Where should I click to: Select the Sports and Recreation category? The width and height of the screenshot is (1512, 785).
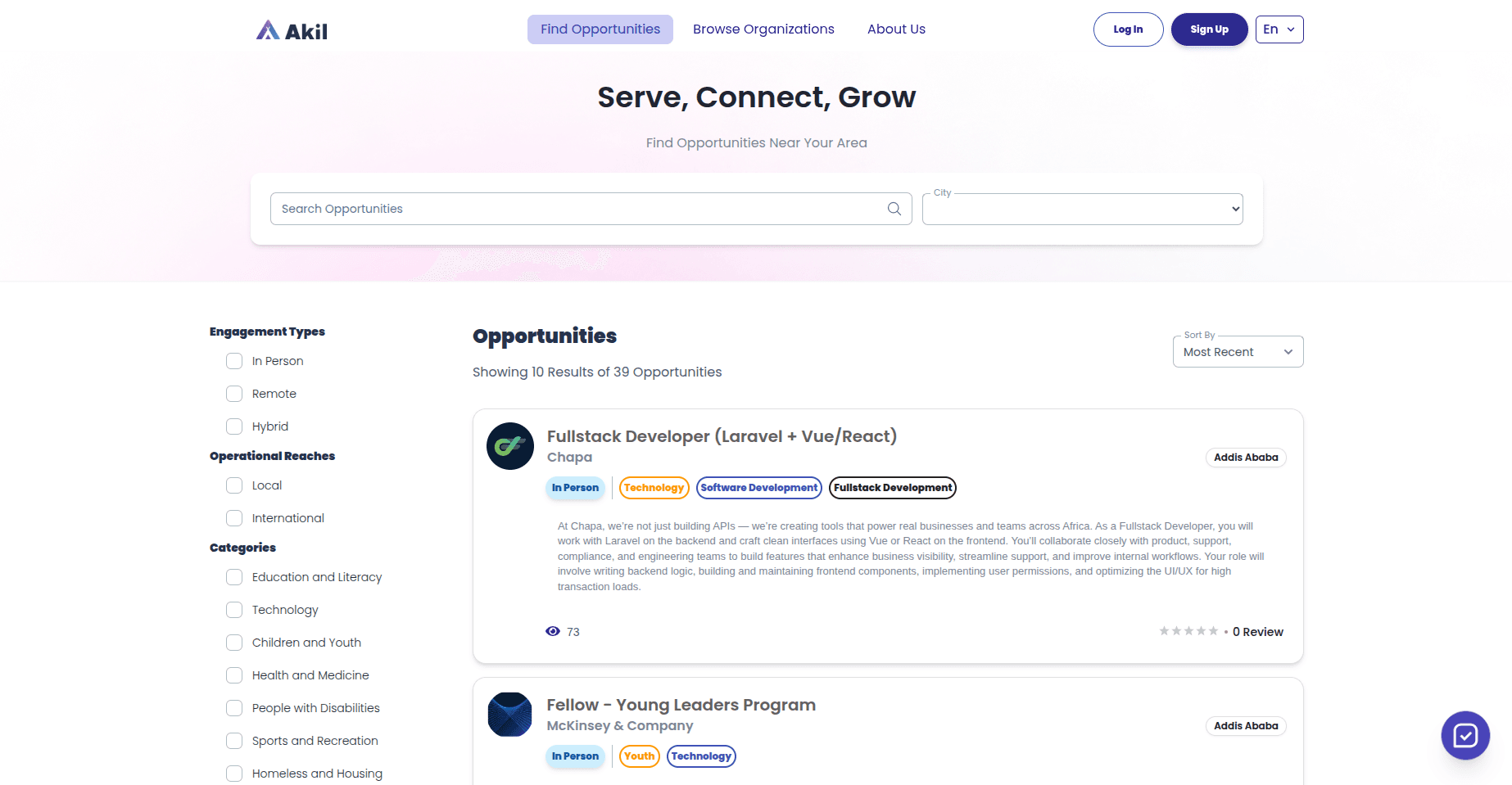(x=234, y=741)
